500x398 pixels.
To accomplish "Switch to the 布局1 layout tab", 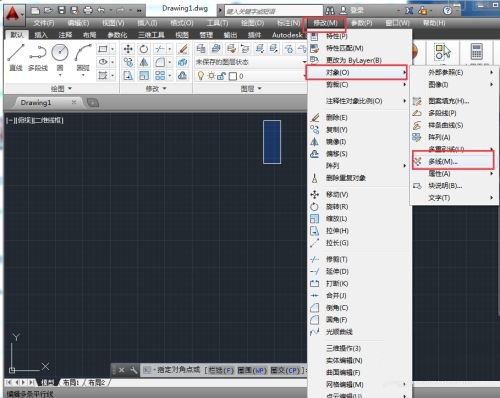I will click(x=71, y=382).
